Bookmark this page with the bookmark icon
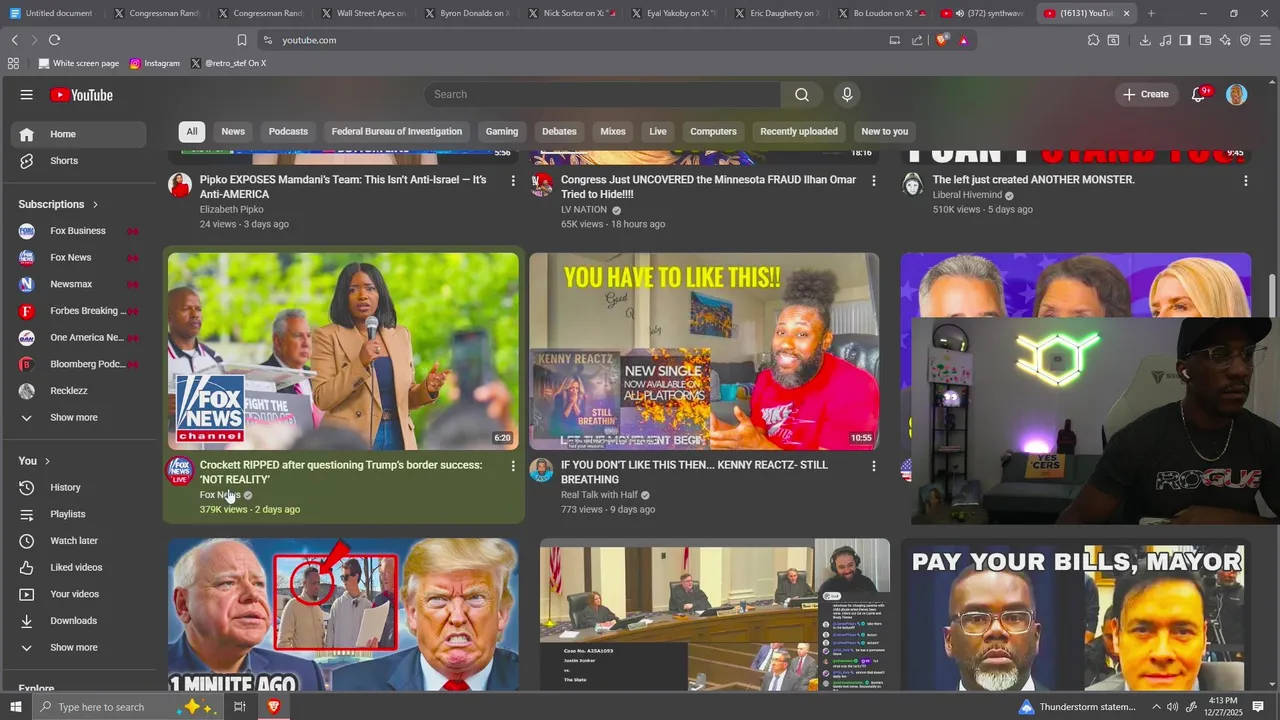The image size is (1280, 720). tap(241, 40)
